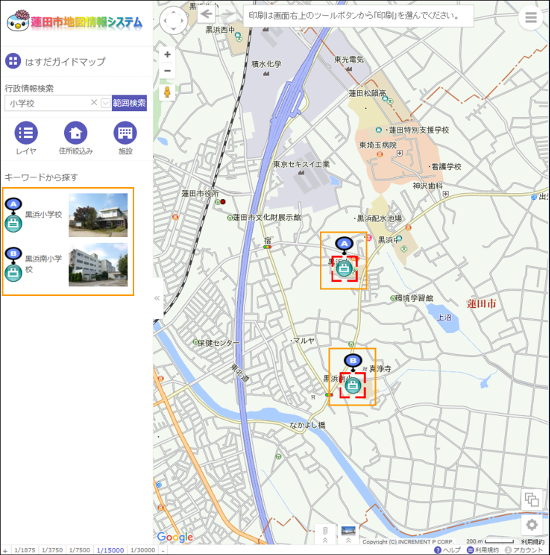Screen dimensions: 550x555
Task: Click the 真浄寺 temple label
Action: [380, 369]
